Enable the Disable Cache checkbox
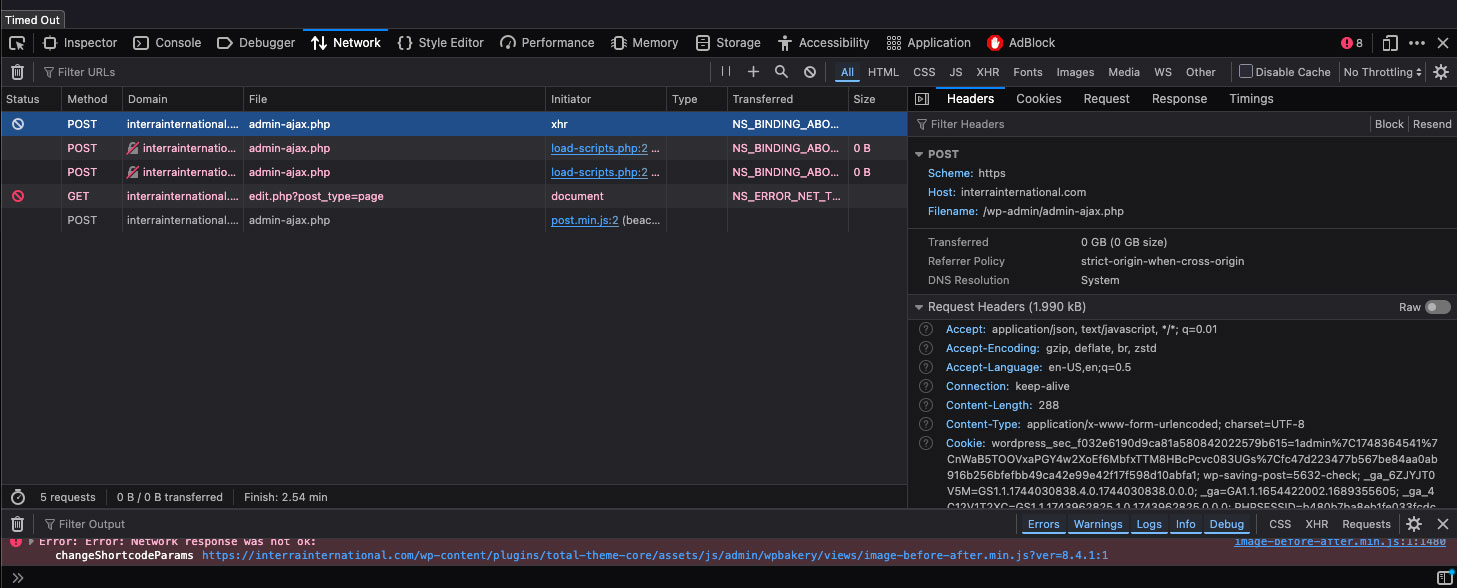 (1246, 72)
